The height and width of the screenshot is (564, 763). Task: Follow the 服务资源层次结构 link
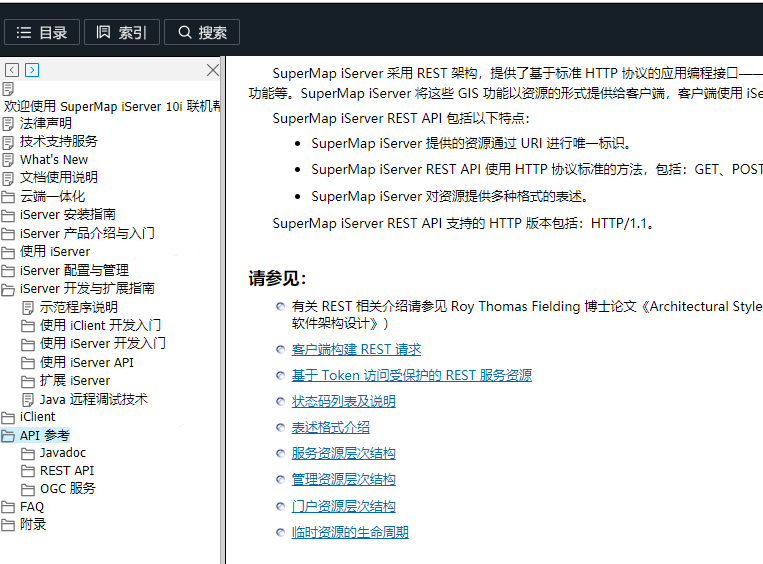click(x=344, y=454)
